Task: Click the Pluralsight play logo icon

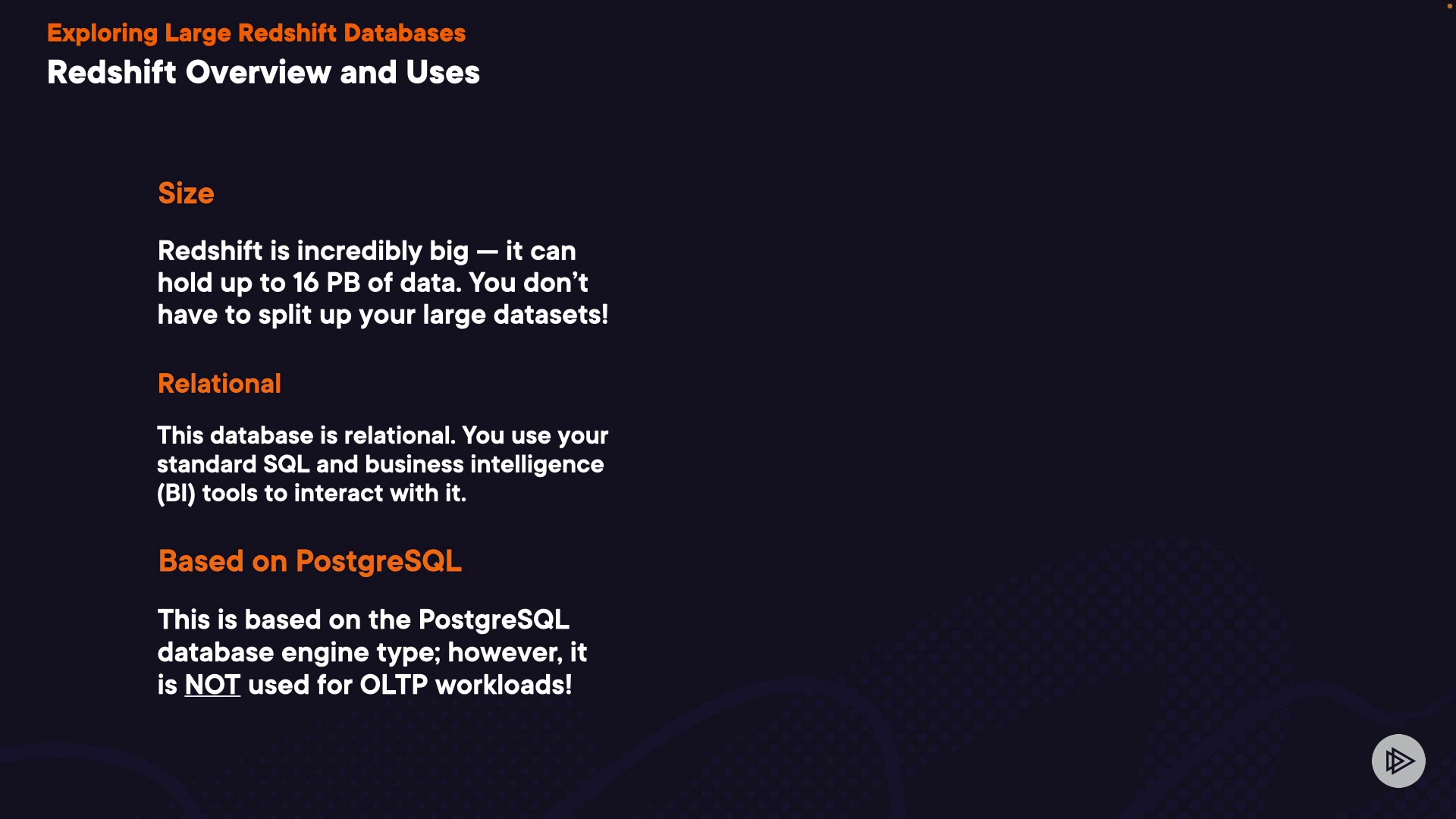Action: (1398, 761)
